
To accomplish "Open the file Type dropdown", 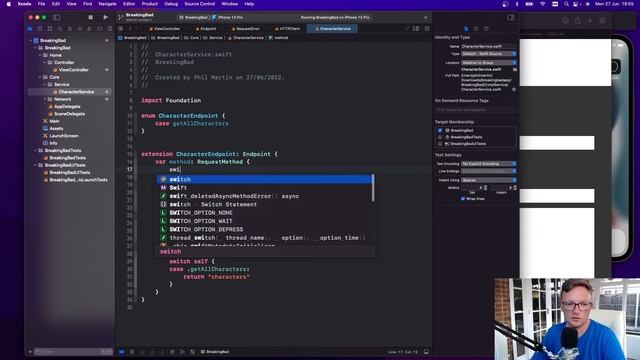I will (489, 53).
